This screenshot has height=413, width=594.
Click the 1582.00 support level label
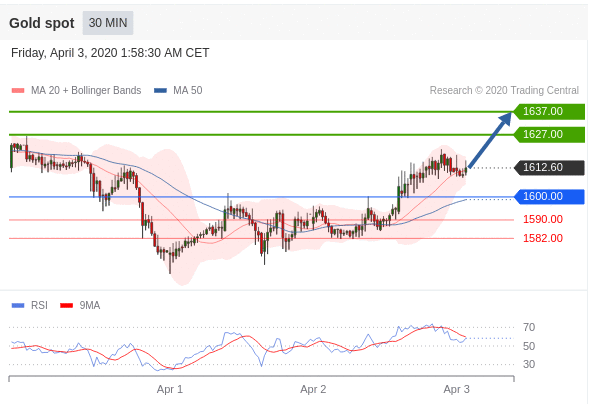click(x=543, y=238)
